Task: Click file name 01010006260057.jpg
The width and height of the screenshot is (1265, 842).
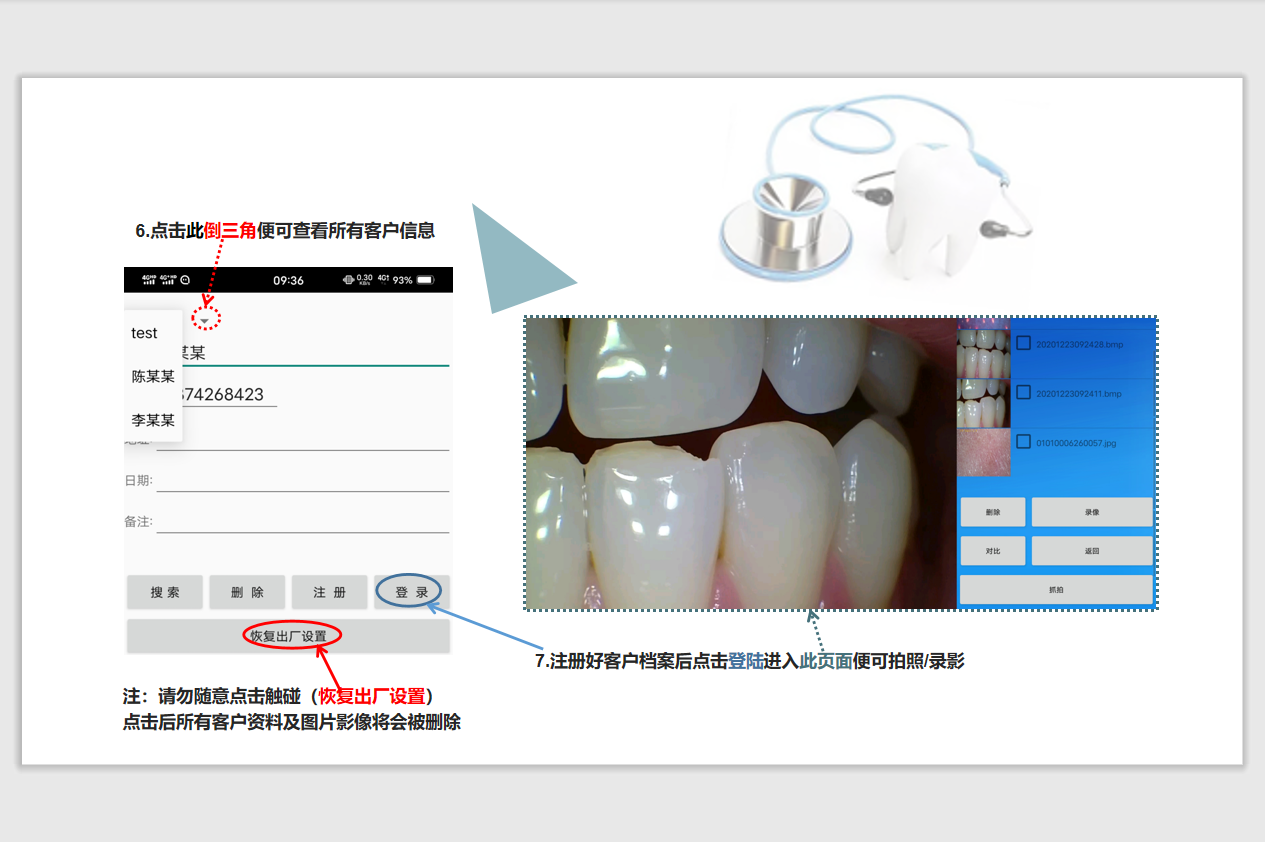Action: coord(1075,442)
